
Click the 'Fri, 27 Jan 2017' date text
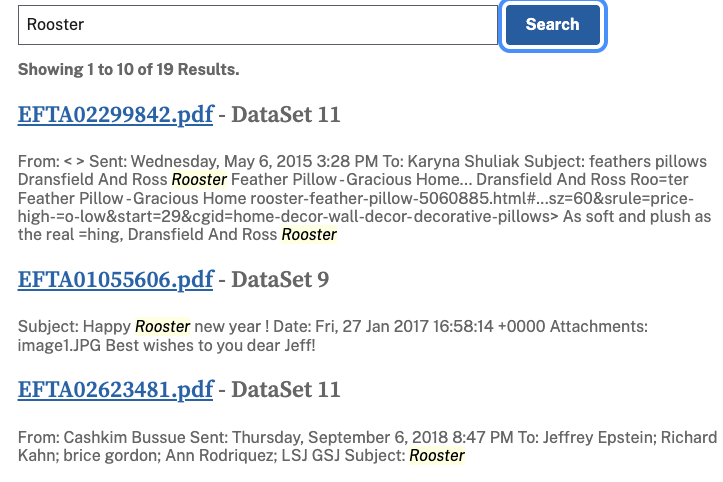tap(374, 326)
